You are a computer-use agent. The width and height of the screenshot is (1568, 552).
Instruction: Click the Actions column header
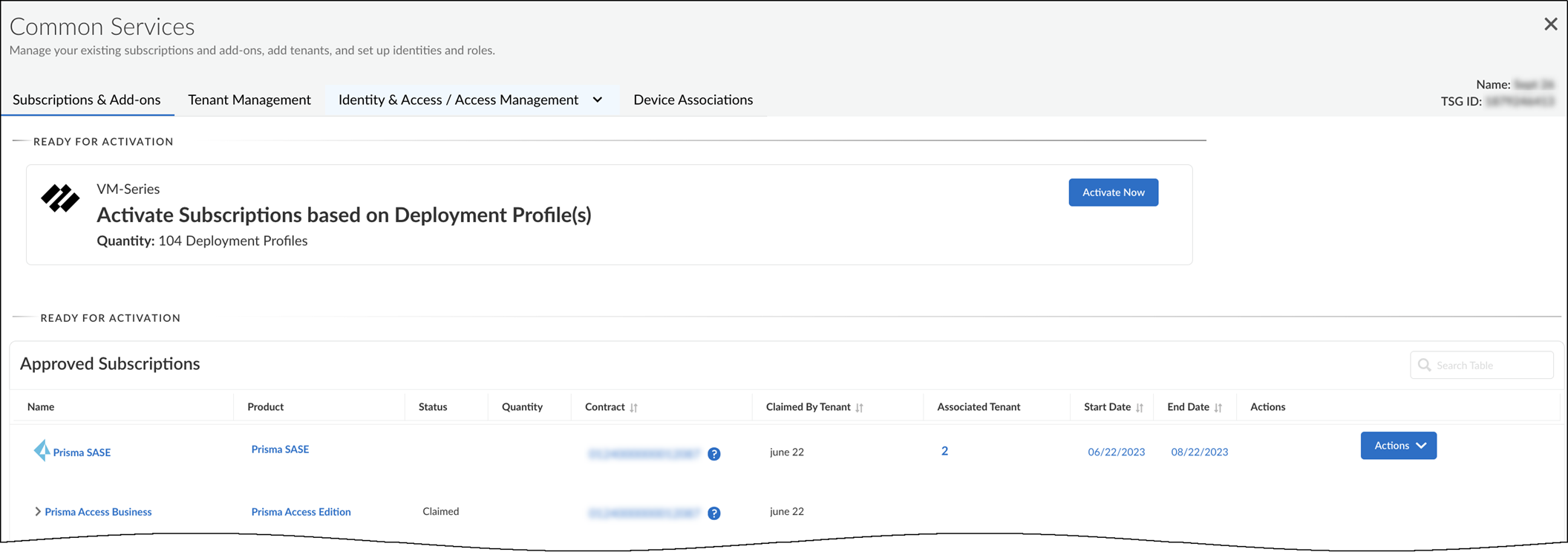pos(1267,406)
